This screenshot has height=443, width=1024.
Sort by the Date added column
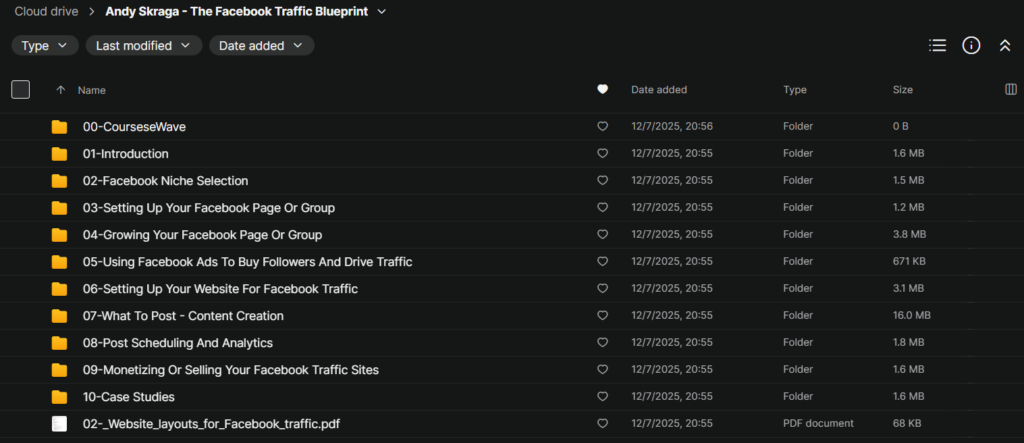coord(658,90)
